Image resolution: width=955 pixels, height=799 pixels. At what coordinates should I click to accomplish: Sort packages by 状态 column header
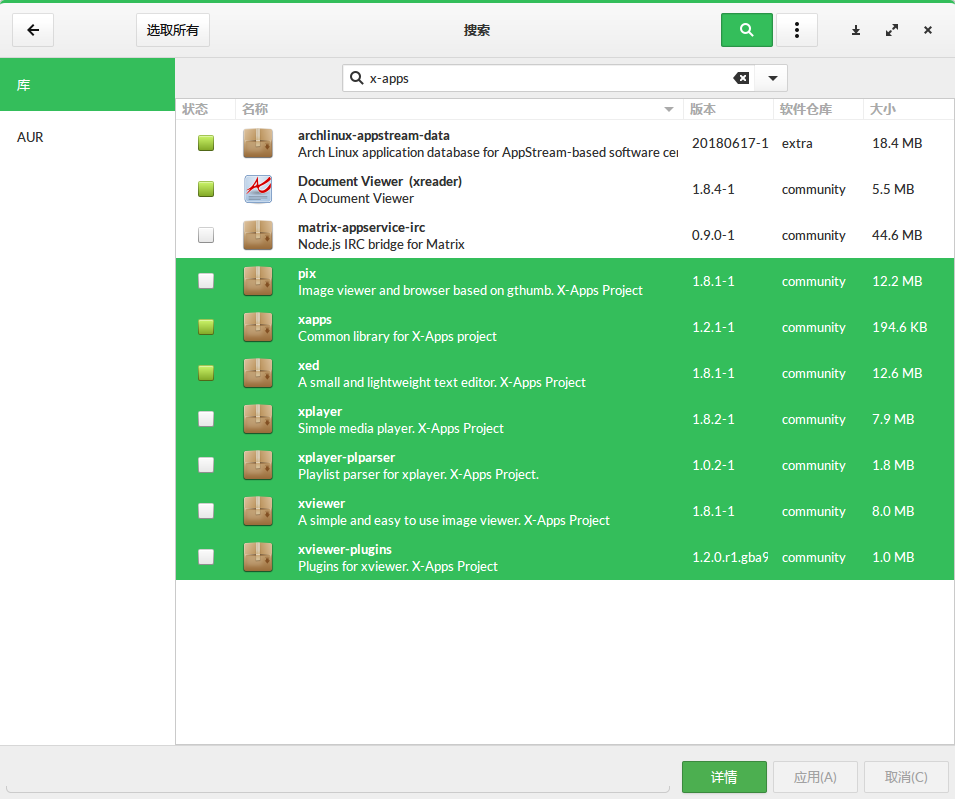coord(205,109)
